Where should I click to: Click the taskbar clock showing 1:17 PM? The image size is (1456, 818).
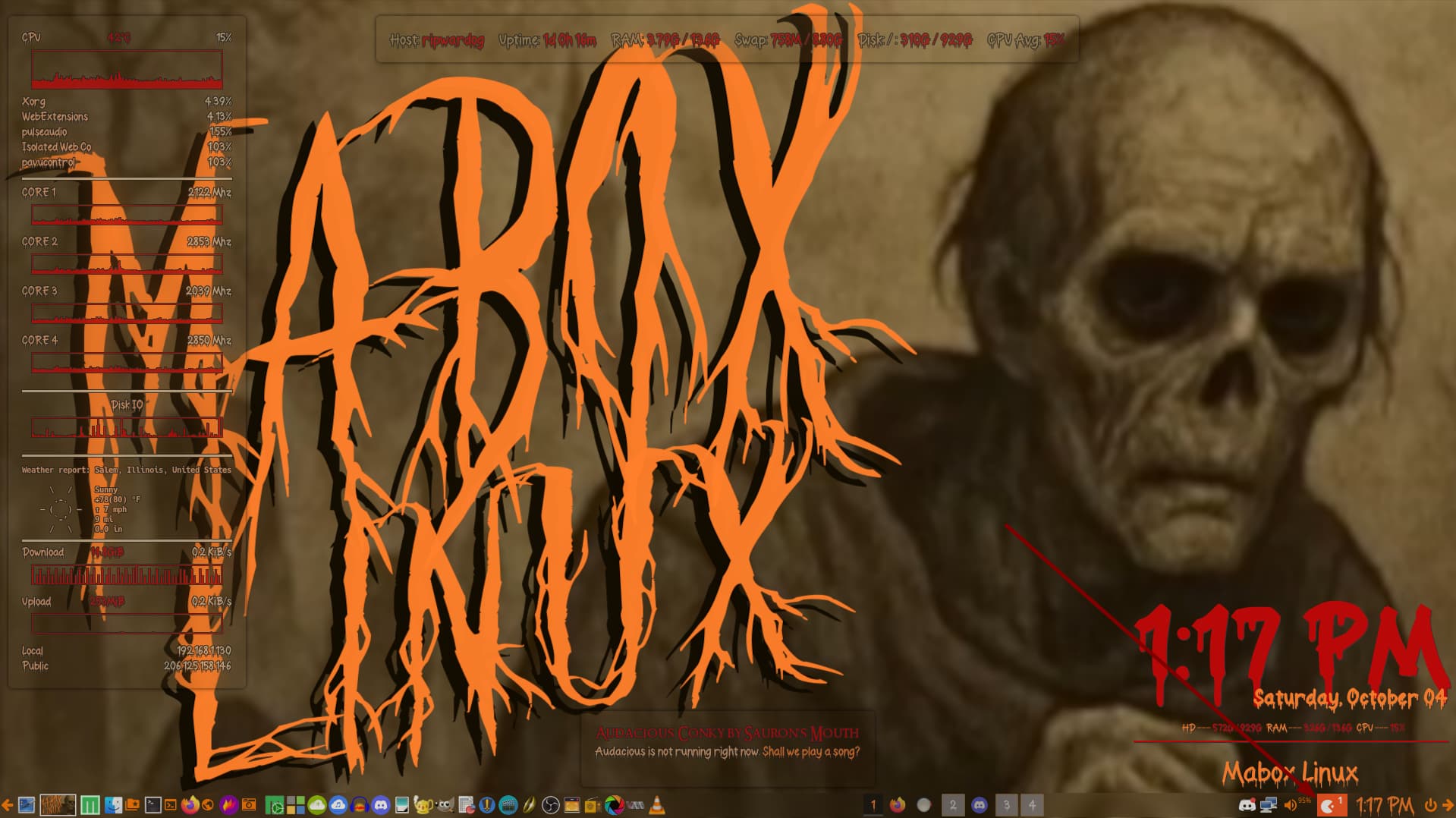1384,805
